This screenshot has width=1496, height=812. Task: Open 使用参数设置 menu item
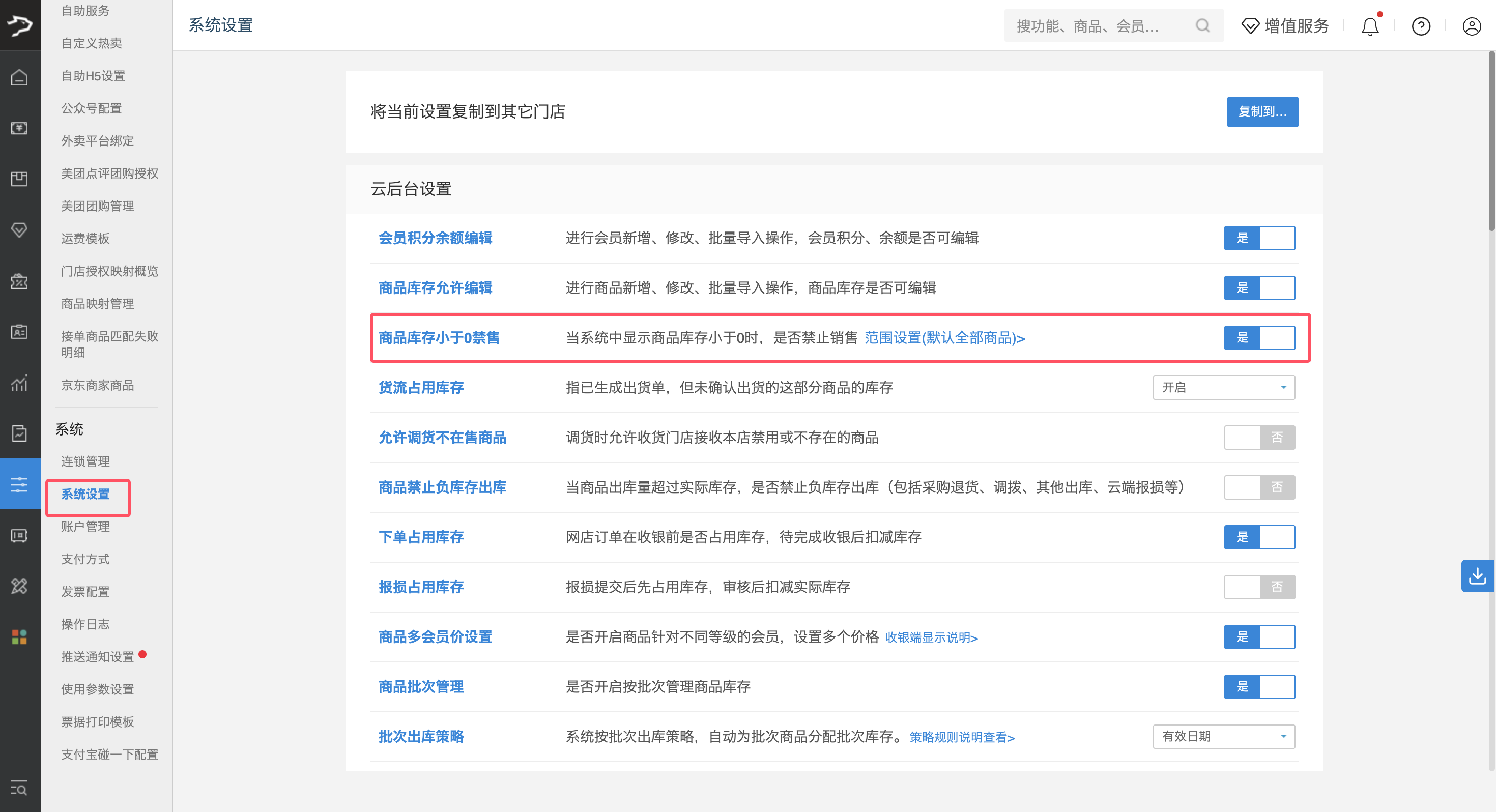click(x=98, y=689)
